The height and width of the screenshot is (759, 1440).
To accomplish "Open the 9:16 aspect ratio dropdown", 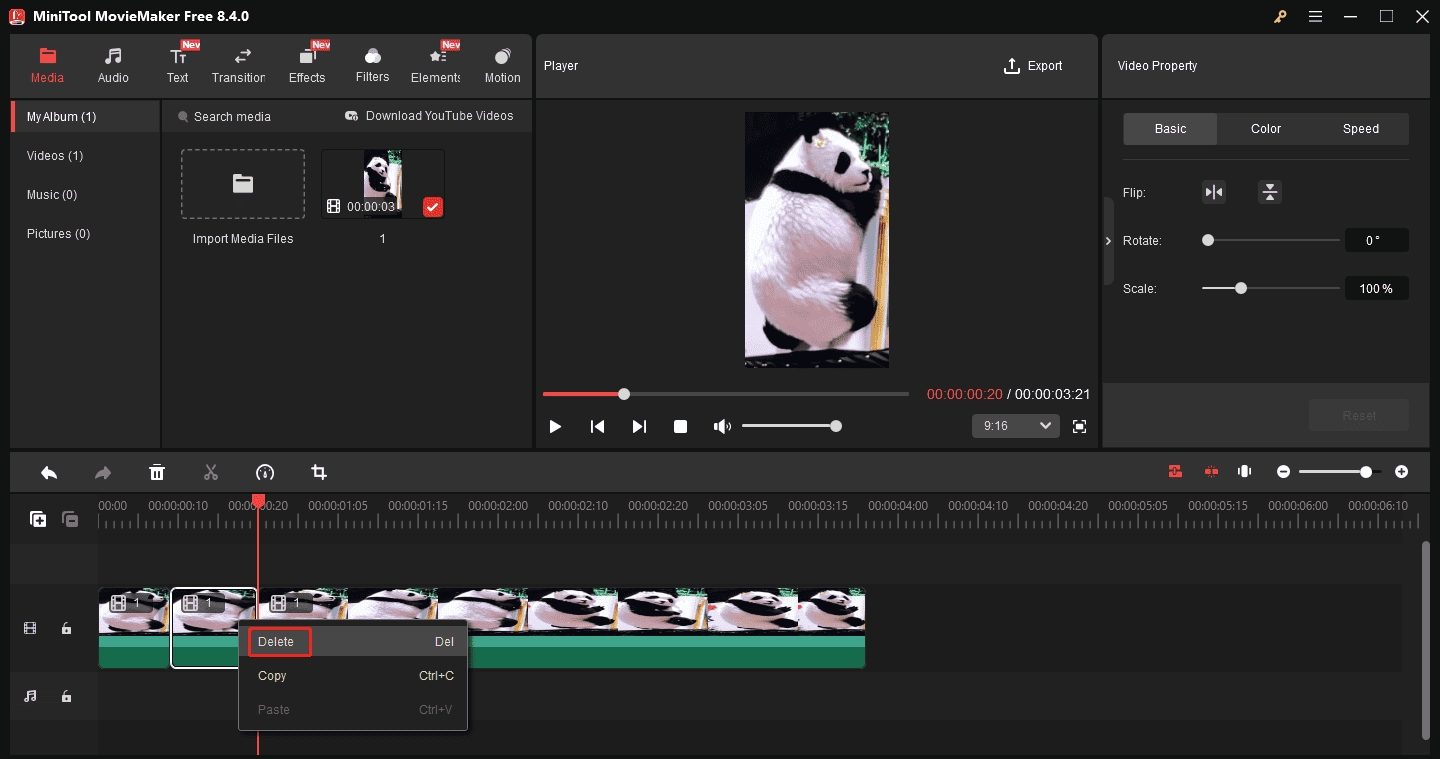I will point(1015,425).
